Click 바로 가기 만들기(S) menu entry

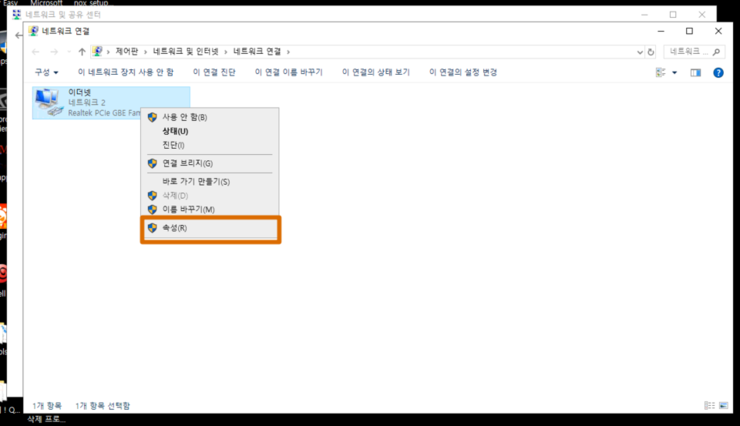tap(195, 182)
